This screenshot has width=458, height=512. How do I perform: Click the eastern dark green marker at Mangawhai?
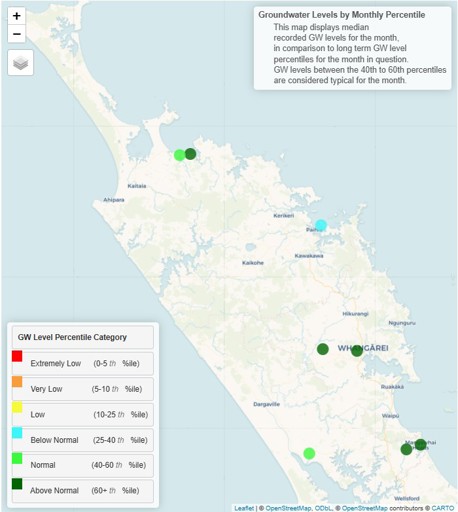(x=420, y=444)
